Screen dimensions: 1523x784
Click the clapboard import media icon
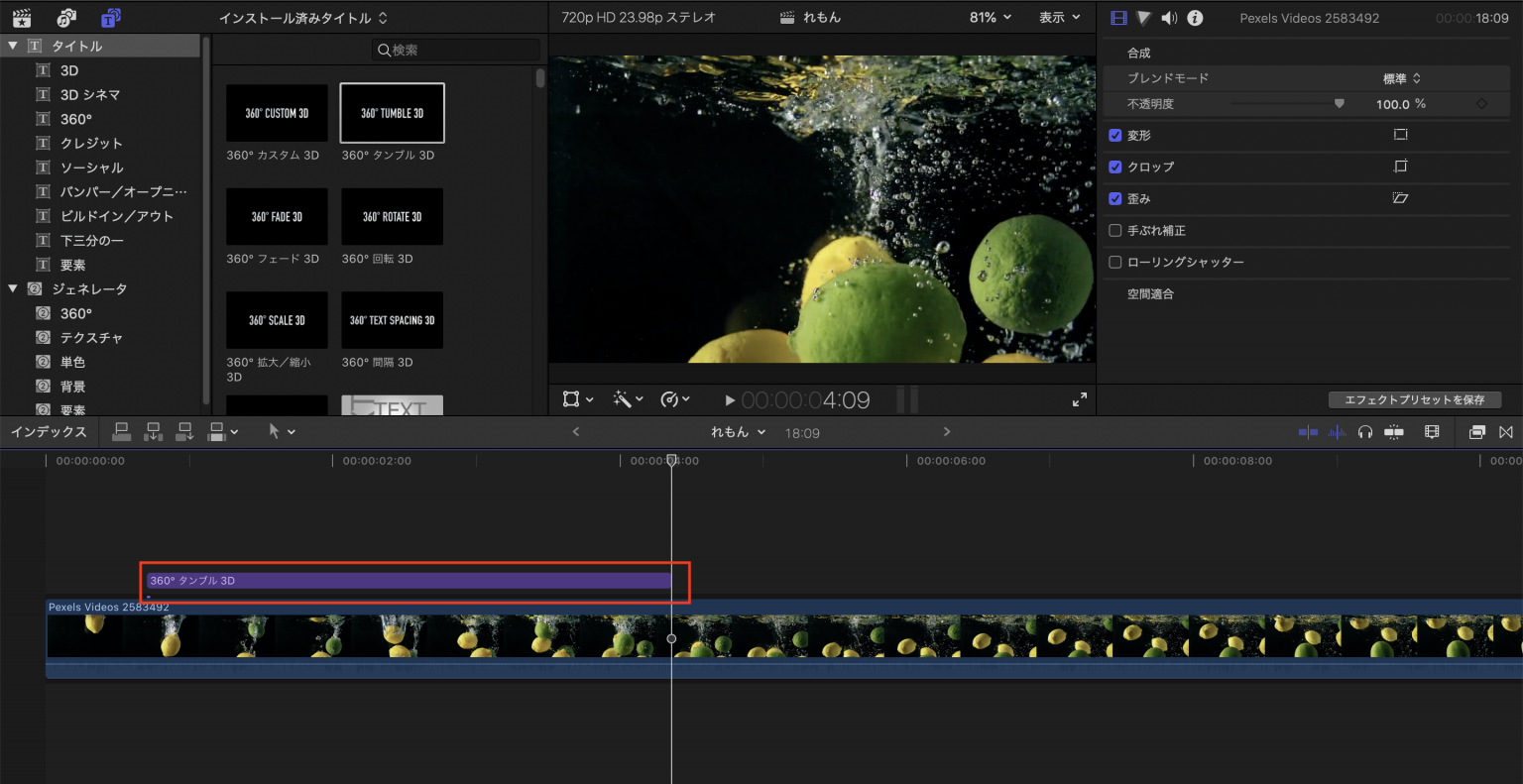(x=22, y=17)
